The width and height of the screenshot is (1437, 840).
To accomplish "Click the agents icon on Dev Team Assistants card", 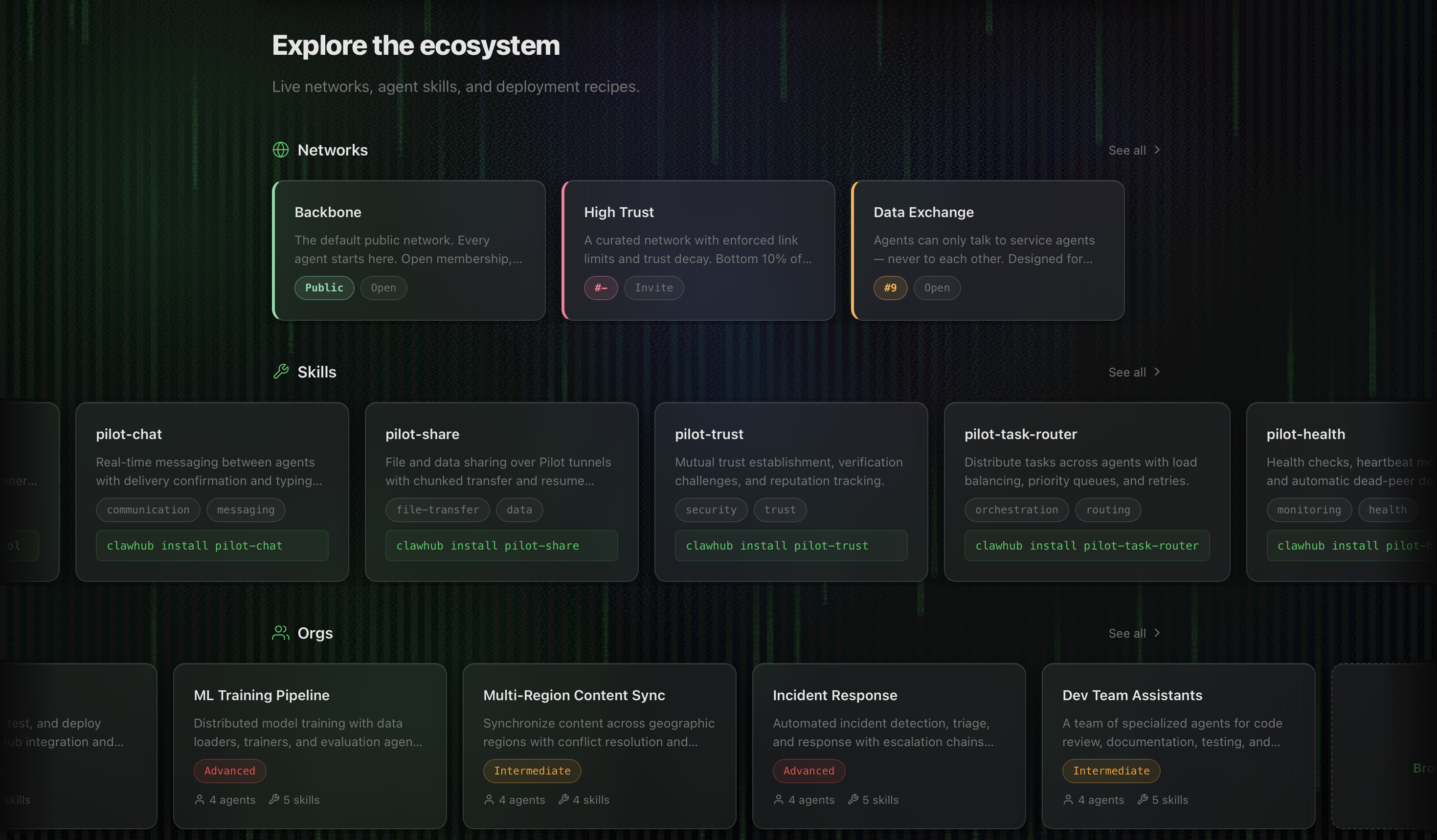I will pyautogui.click(x=1068, y=799).
